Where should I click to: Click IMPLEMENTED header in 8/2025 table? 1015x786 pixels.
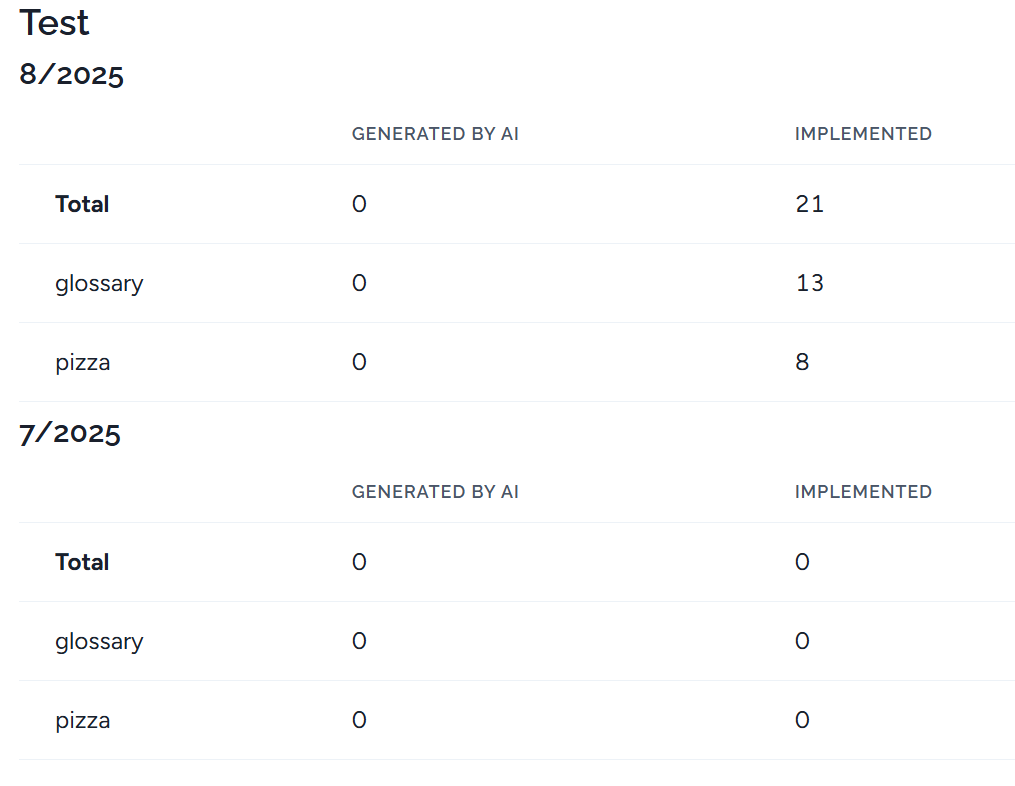[x=863, y=134]
